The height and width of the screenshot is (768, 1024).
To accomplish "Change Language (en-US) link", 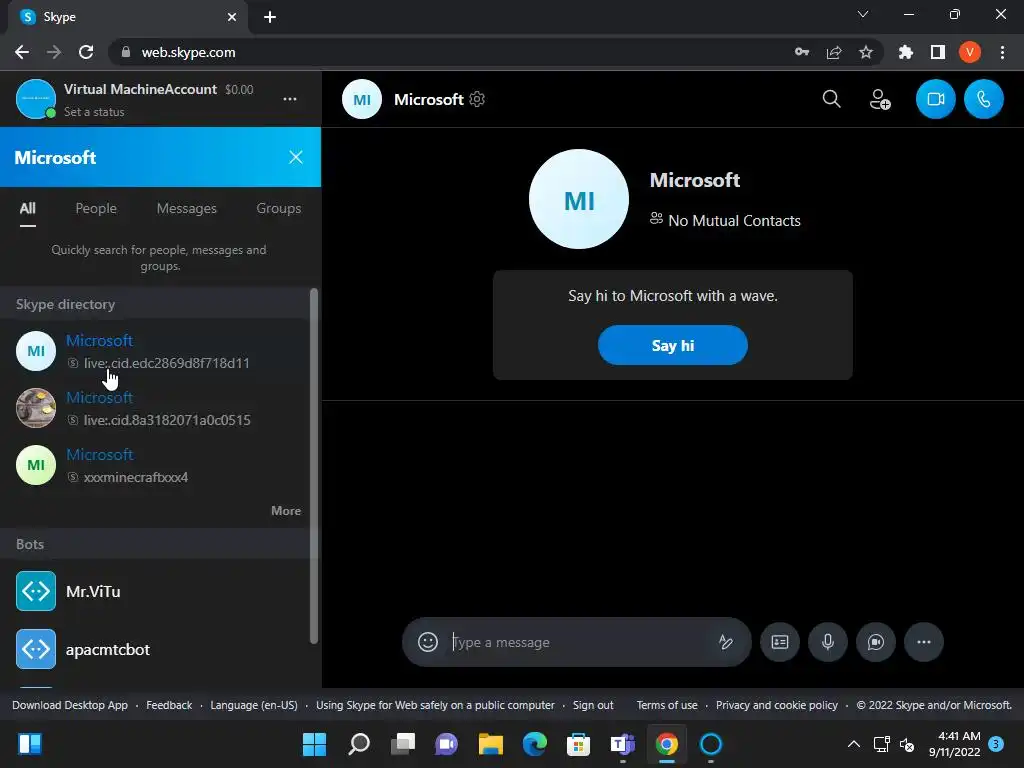I will pyautogui.click(x=254, y=705).
